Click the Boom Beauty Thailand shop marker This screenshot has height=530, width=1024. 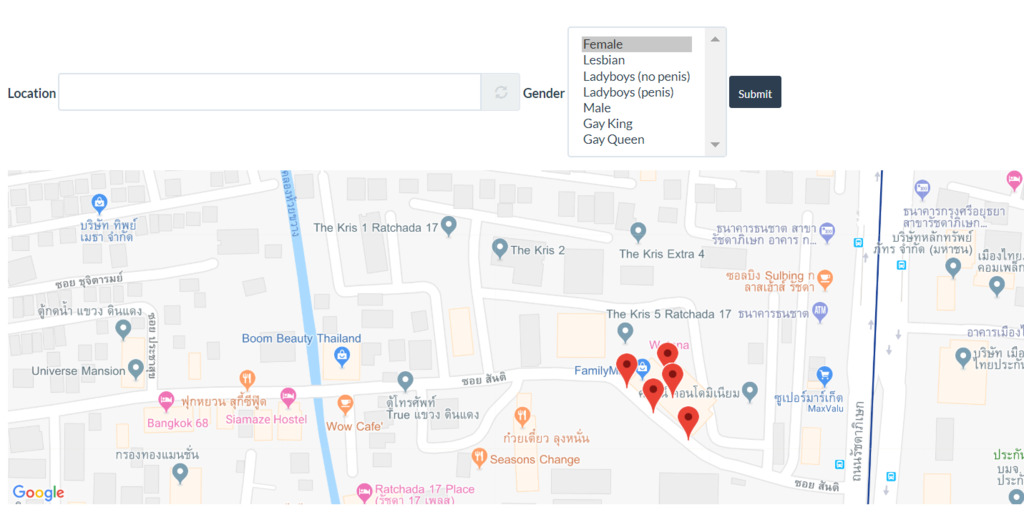coord(342,356)
